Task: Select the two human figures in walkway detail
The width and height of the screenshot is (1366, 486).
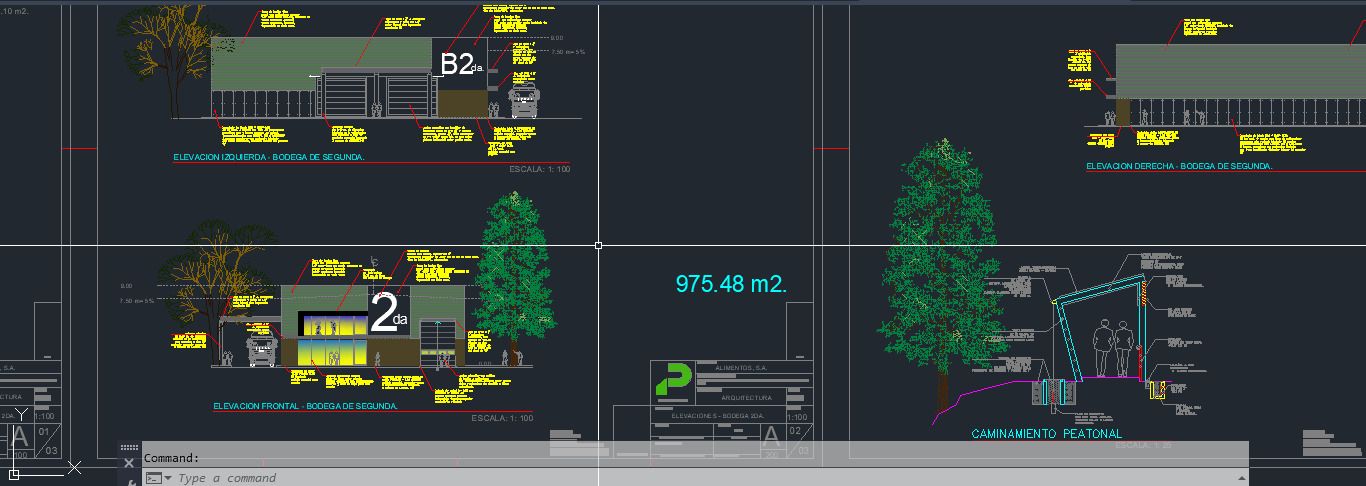Action: pos(1112,348)
